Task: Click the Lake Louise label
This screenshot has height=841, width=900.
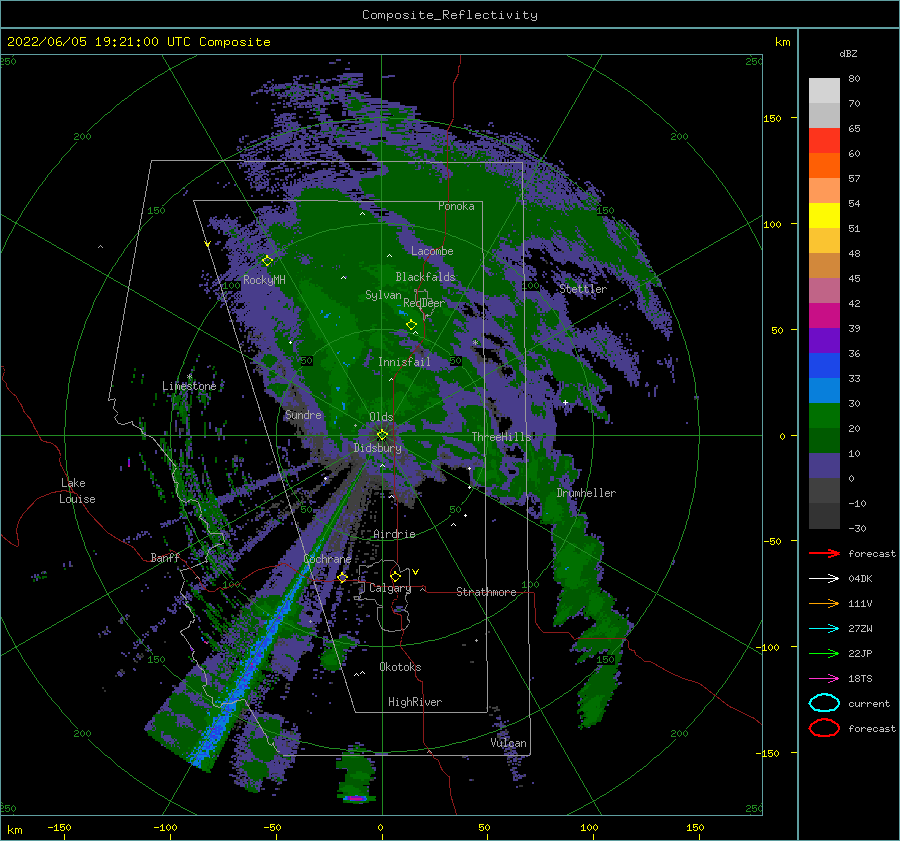Action: 77,491
